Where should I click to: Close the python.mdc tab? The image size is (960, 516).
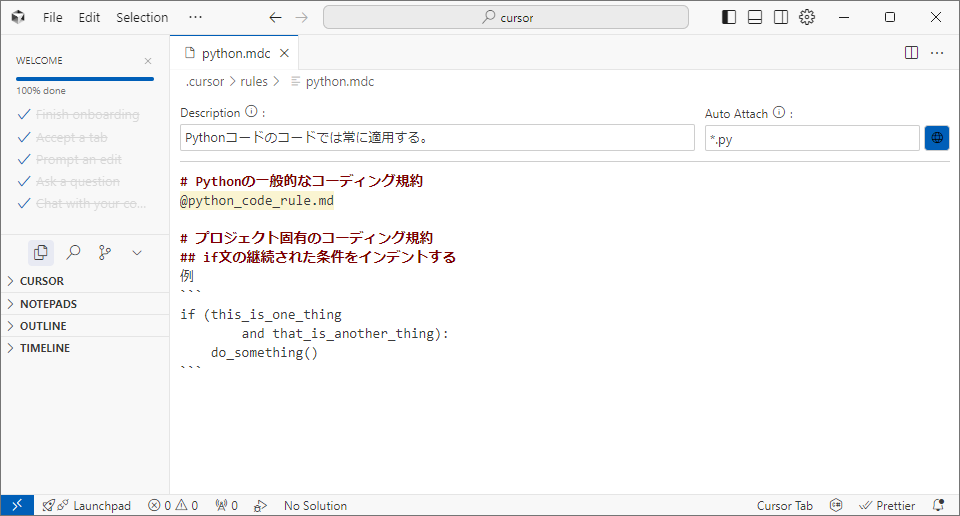[x=284, y=53]
